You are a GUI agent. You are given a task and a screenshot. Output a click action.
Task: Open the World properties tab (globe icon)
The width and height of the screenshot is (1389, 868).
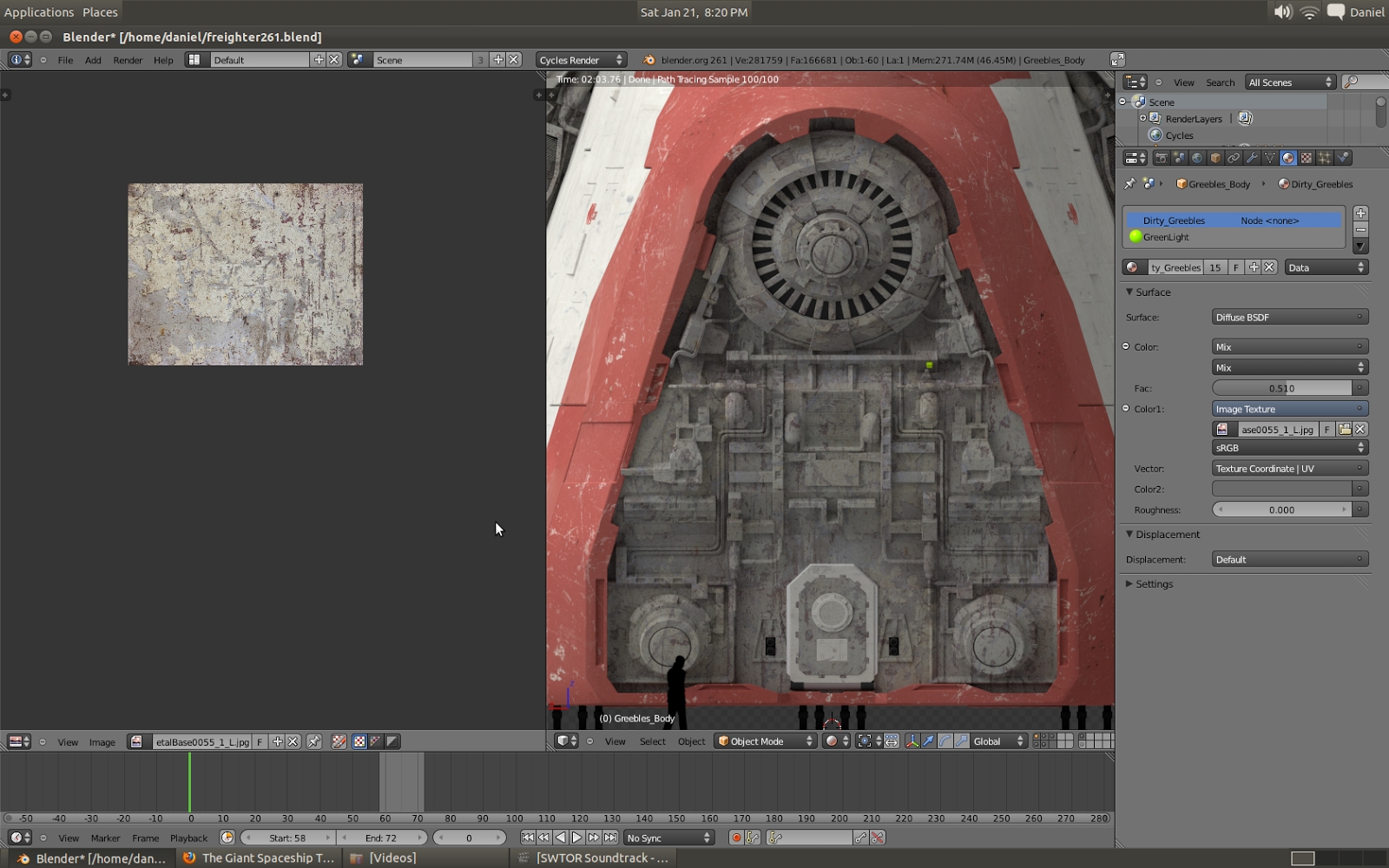[1197, 157]
